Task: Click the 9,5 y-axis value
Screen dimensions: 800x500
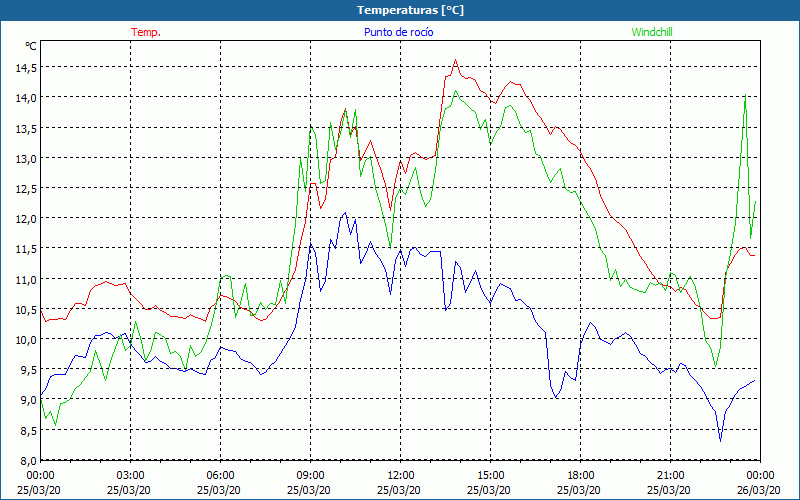Action: point(29,370)
